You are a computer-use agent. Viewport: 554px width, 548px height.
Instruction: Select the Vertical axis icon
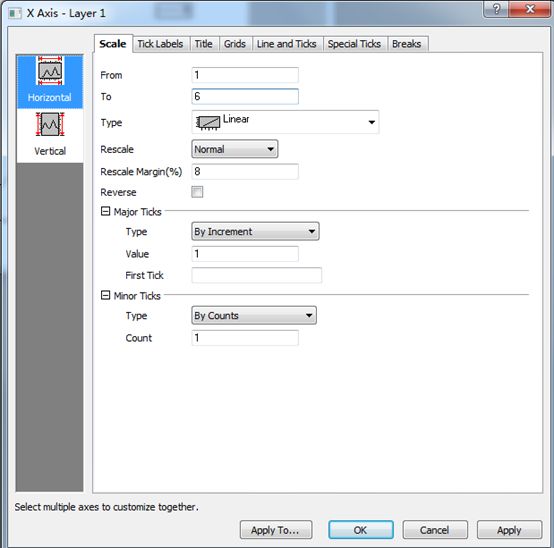tap(50, 124)
